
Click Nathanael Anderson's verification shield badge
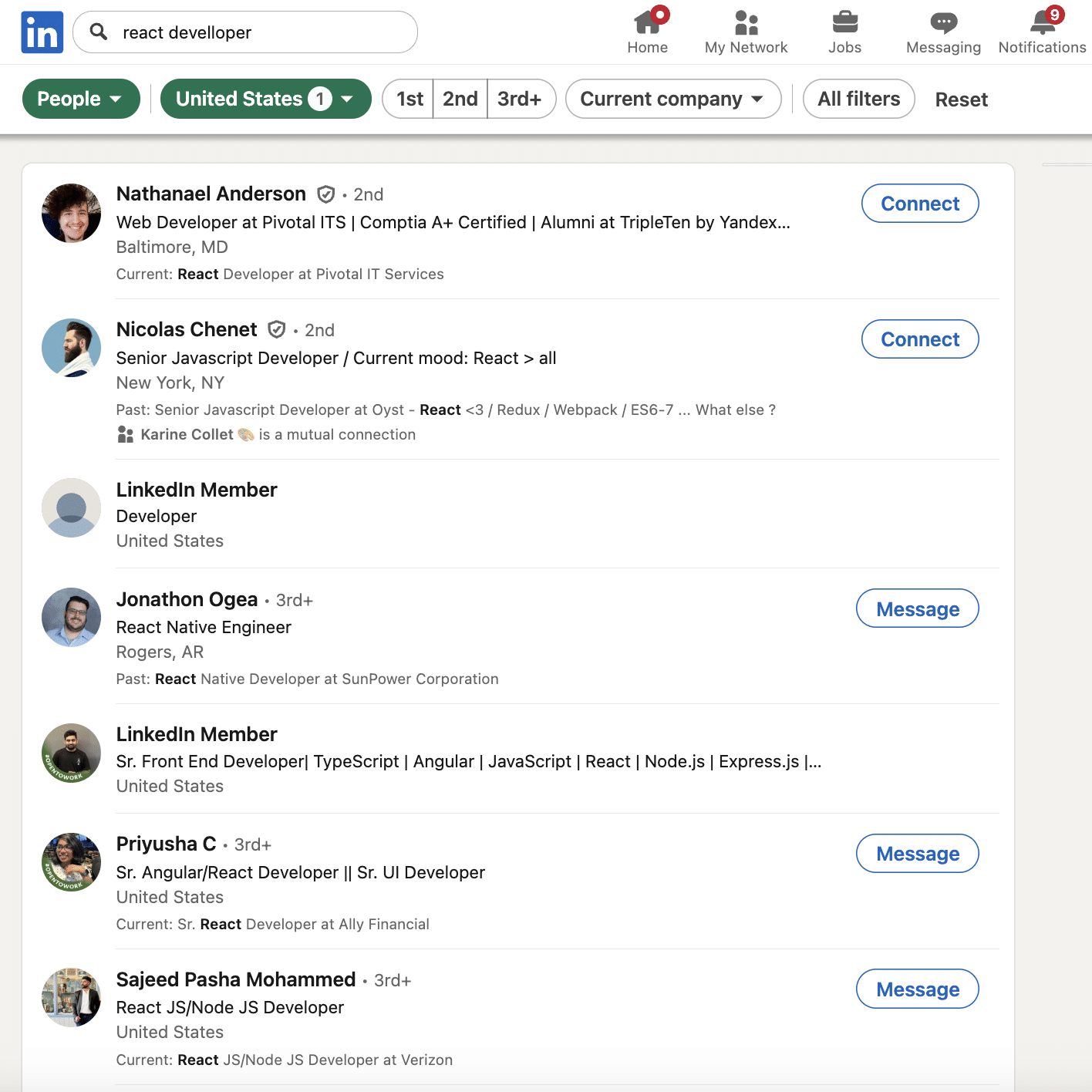coord(326,194)
